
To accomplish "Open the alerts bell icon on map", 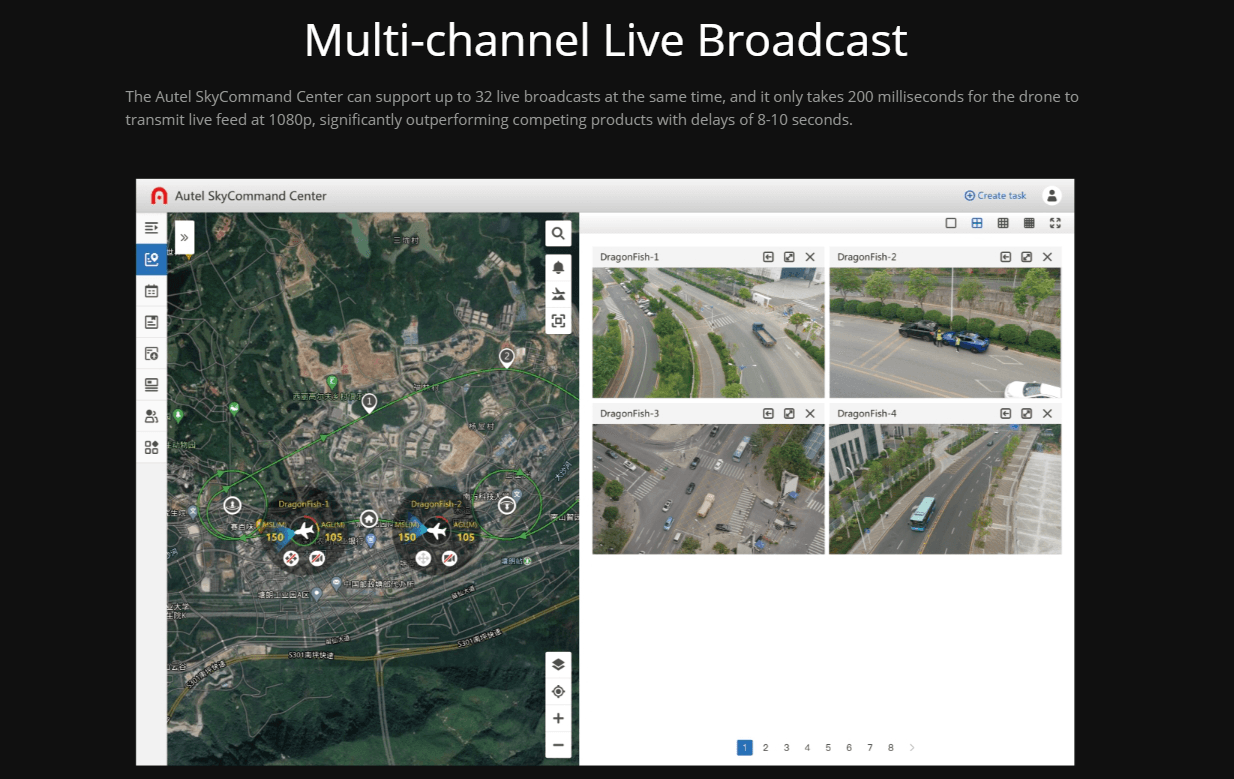I will pyautogui.click(x=558, y=267).
